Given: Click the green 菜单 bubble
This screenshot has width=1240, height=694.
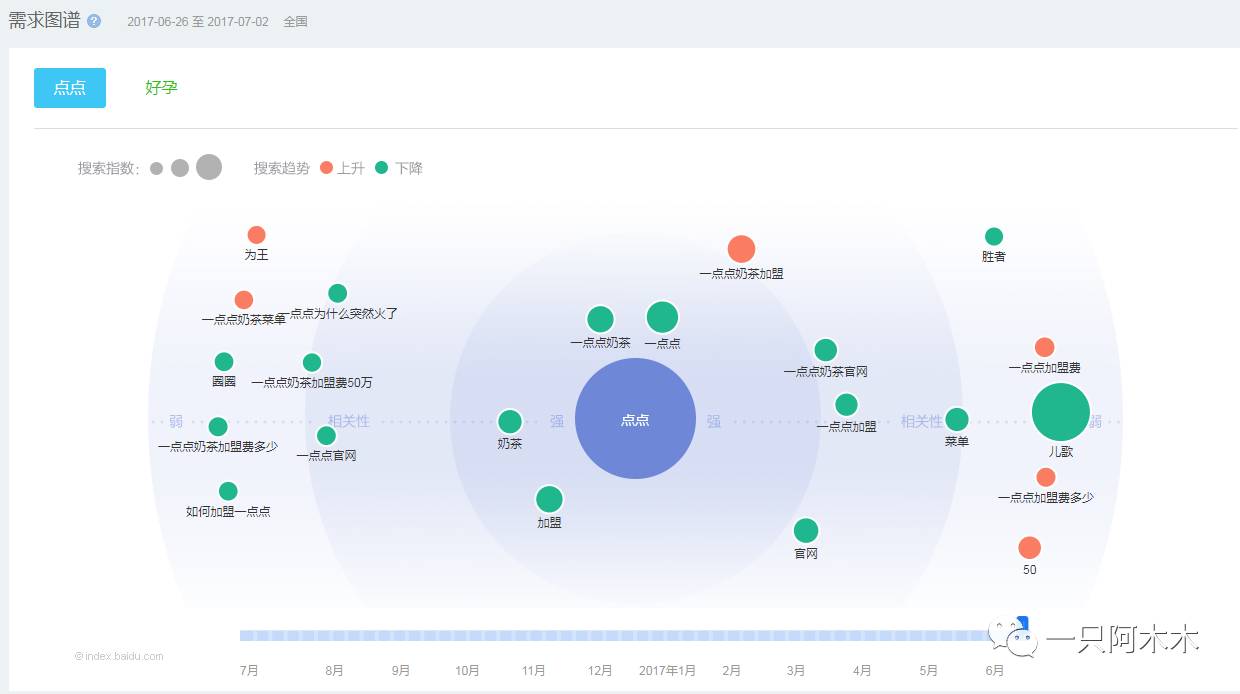Looking at the screenshot, I should (x=957, y=419).
